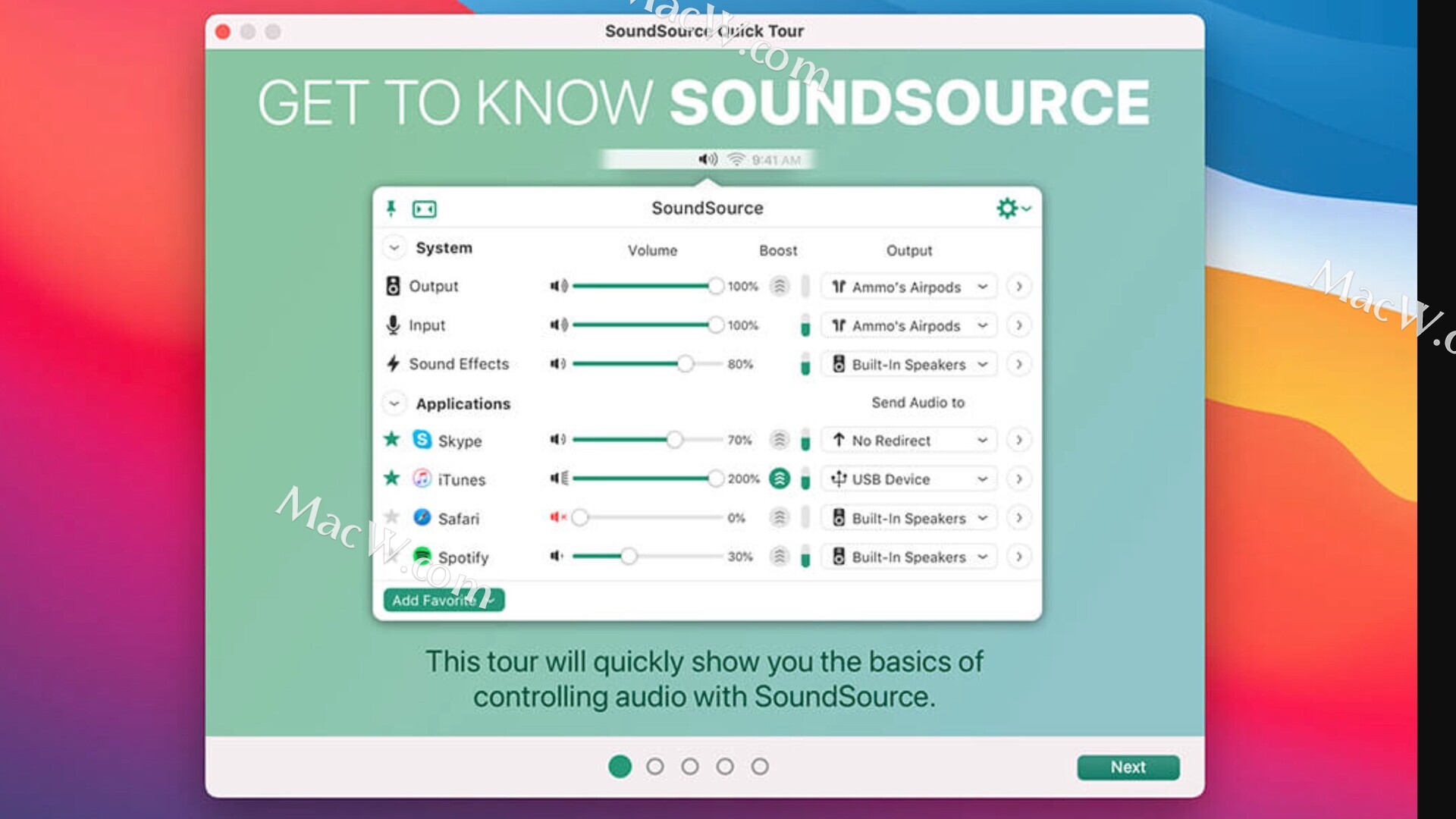Open details arrow for Safari row

1019,518
